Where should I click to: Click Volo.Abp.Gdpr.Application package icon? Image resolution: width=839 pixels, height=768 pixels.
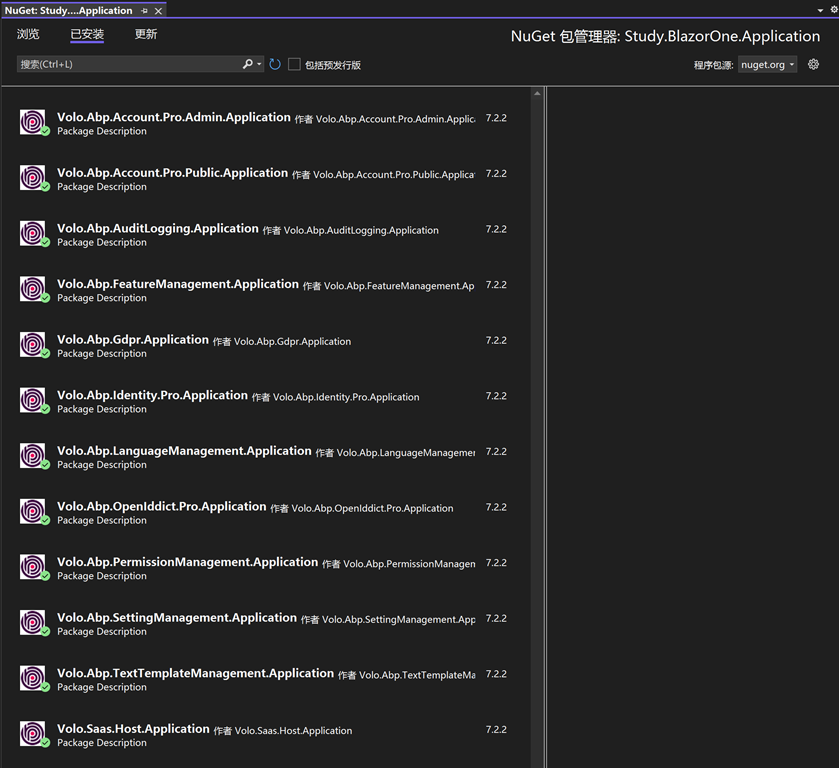pyautogui.click(x=34, y=345)
